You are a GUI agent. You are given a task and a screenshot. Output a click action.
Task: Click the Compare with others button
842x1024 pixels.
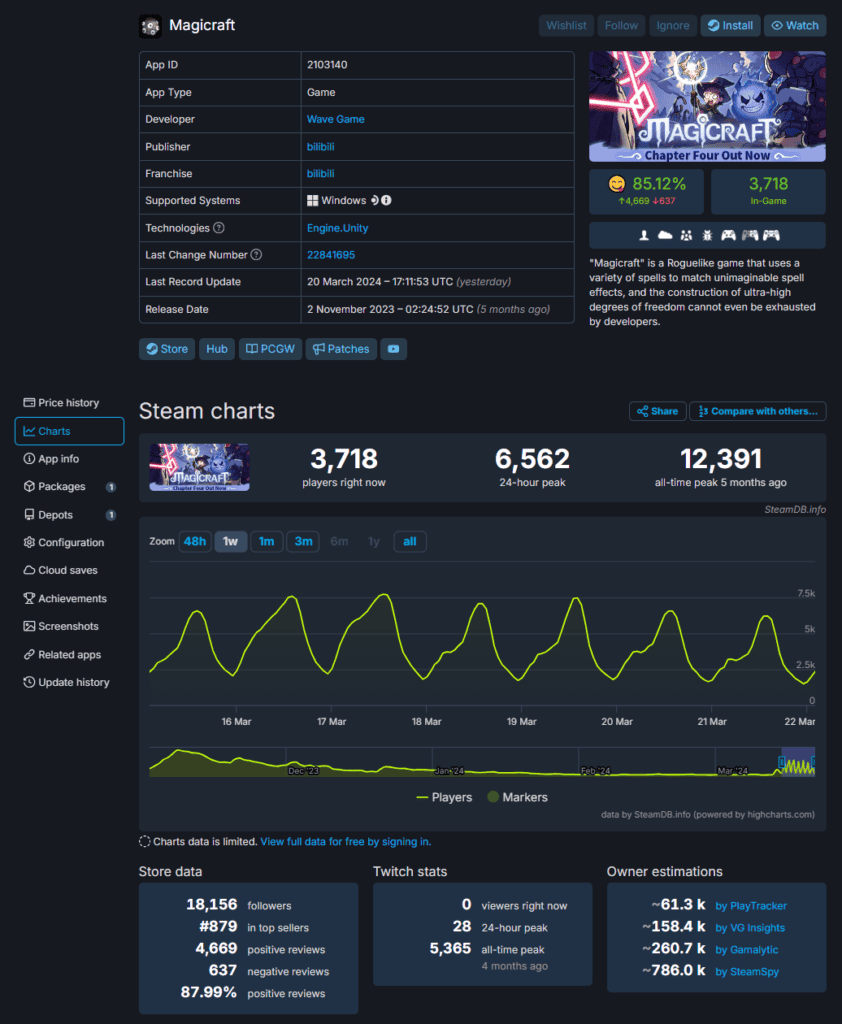757,411
